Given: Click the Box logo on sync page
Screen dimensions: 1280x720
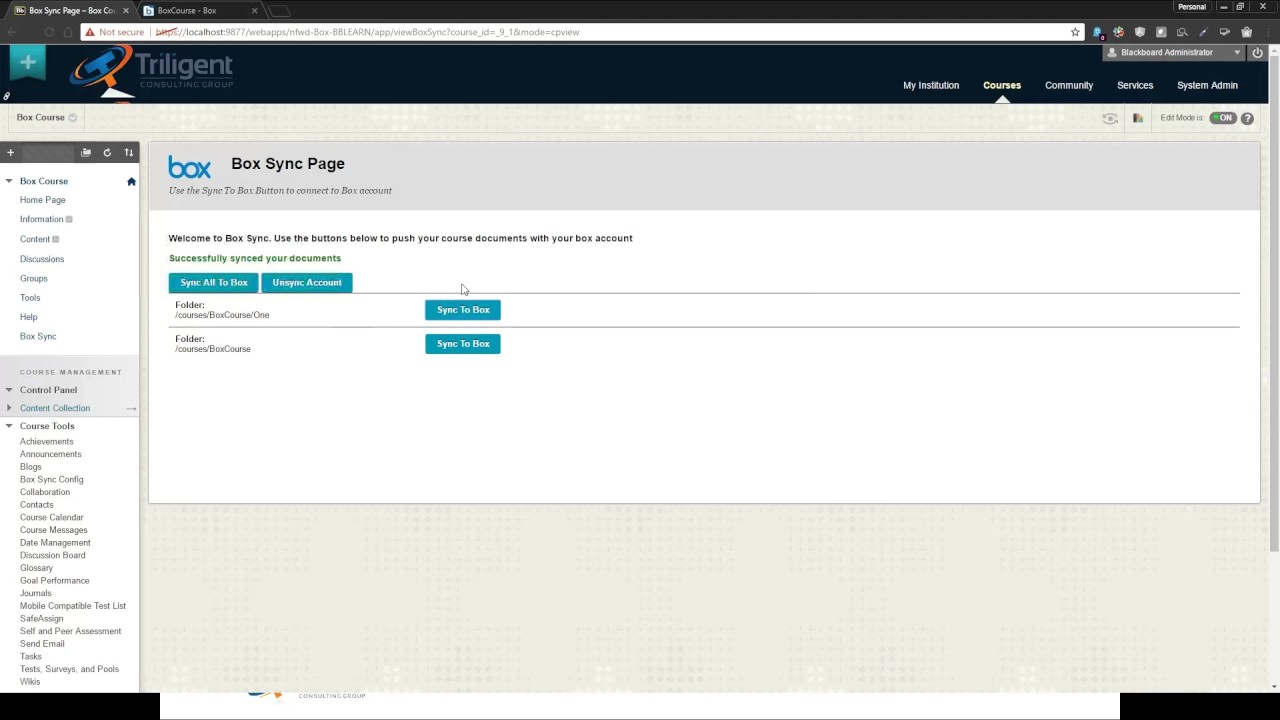Looking at the screenshot, I should [x=189, y=167].
